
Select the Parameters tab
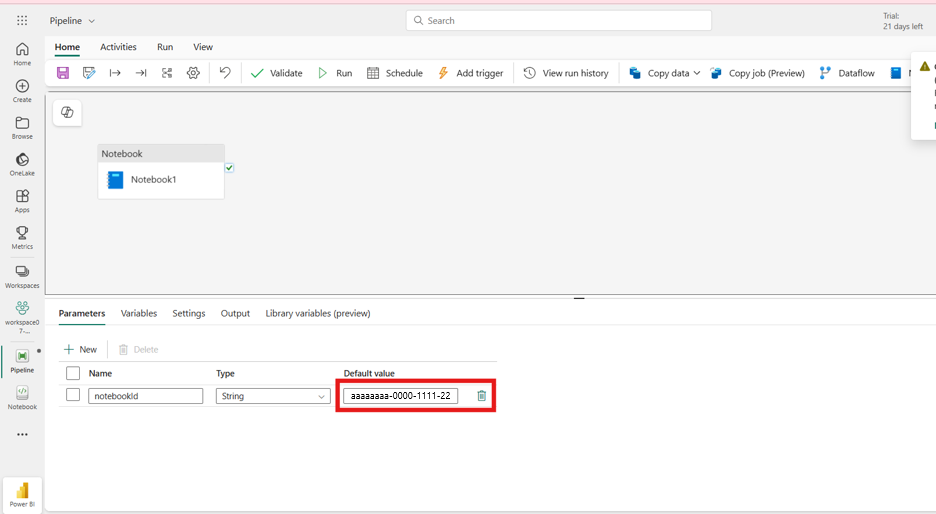[x=82, y=313]
